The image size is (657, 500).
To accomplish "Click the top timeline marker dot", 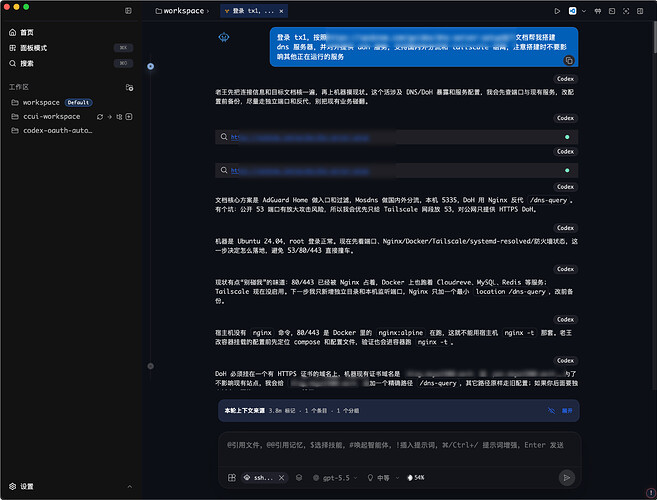I will click(x=150, y=66).
